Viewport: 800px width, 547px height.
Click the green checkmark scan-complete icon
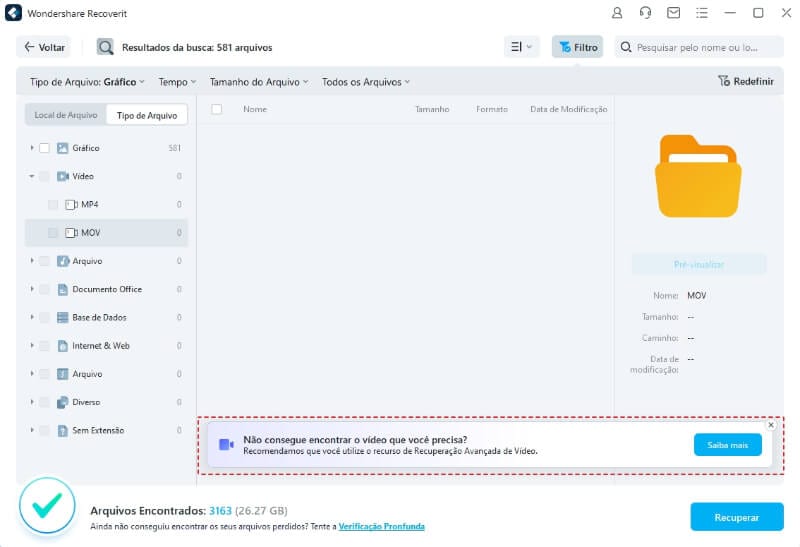pos(47,505)
